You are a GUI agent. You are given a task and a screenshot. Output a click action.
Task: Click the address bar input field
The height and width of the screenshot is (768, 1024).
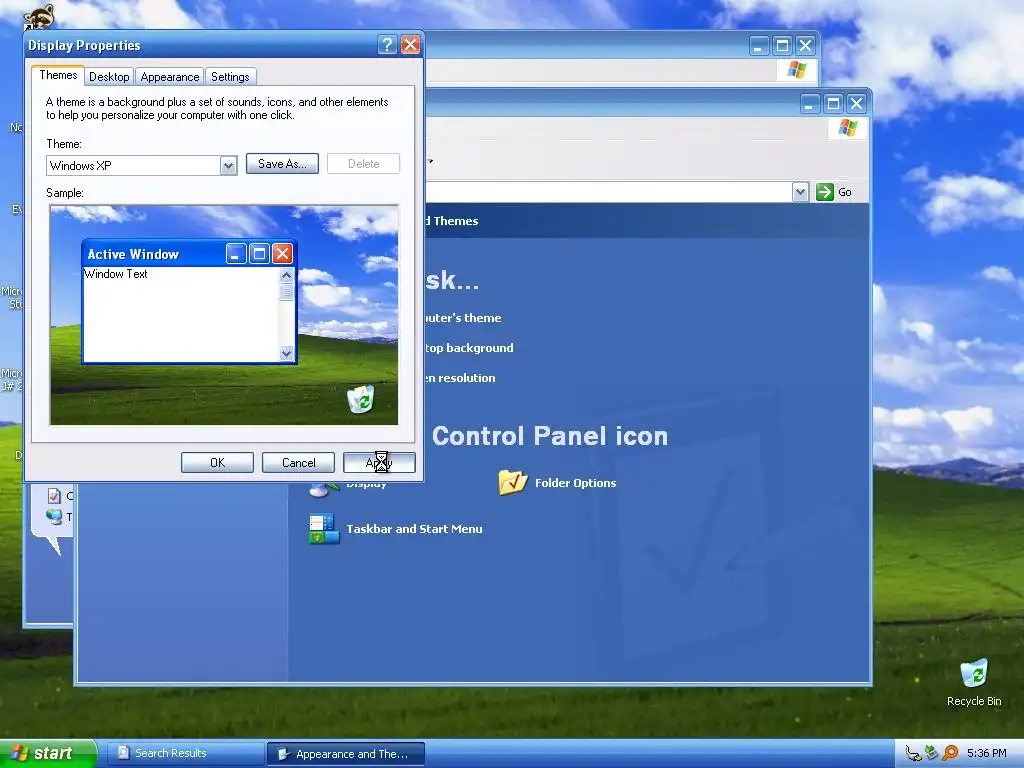coord(607,192)
